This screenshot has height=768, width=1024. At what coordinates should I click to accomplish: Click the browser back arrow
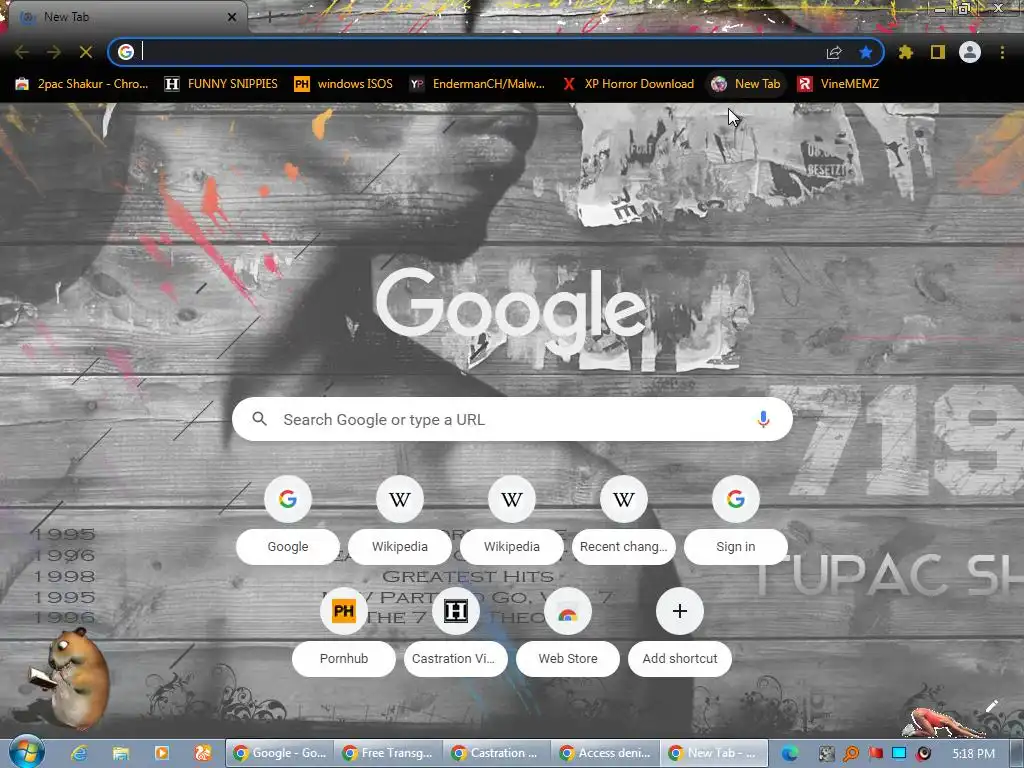point(22,52)
